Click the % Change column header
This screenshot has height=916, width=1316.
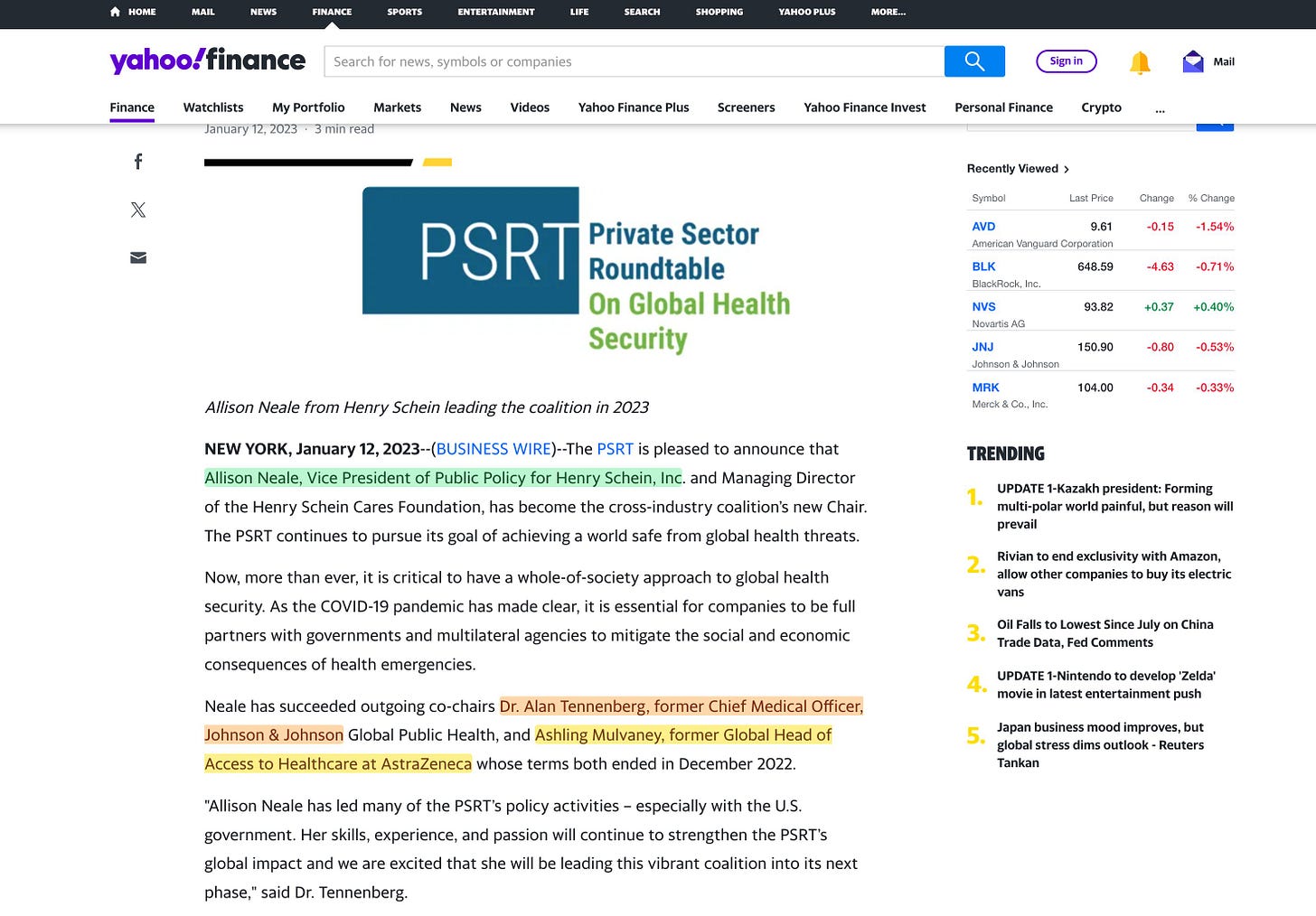[1211, 198]
